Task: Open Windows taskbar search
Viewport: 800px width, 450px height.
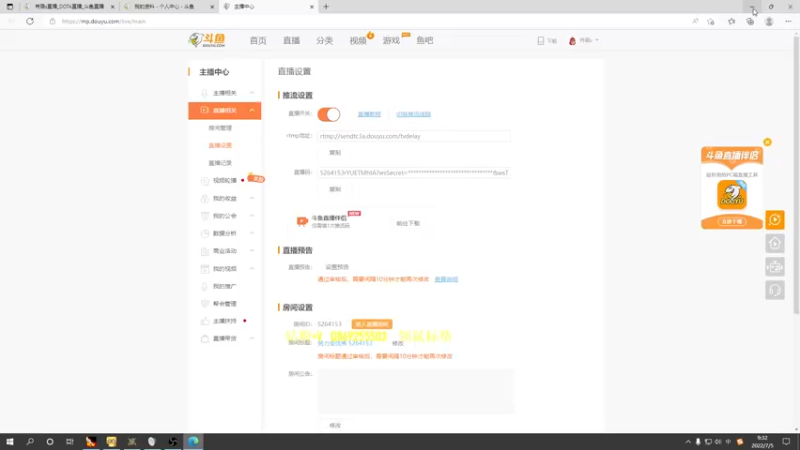Action: [x=30, y=442]
